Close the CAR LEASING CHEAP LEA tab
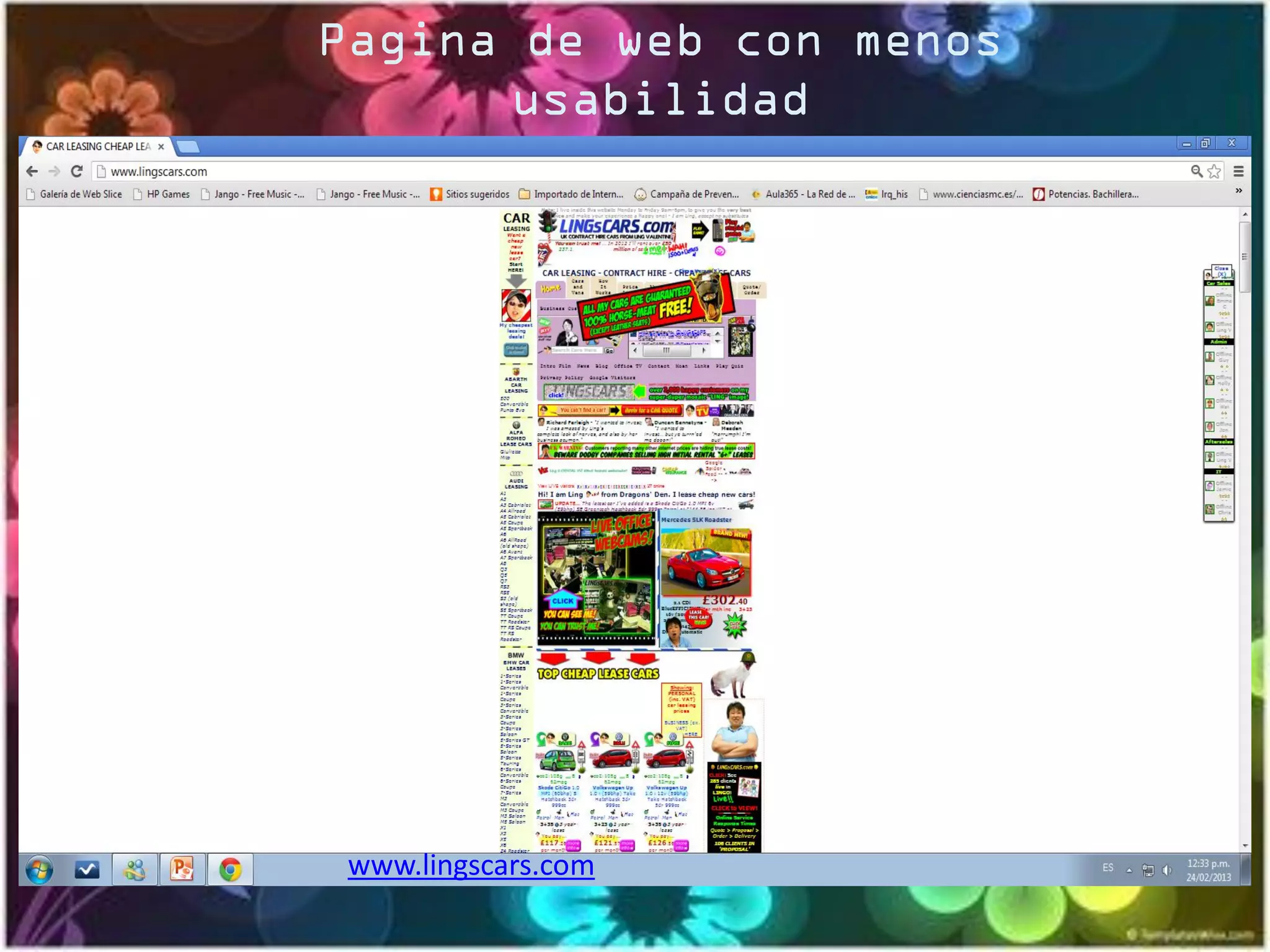The image size is (1270, 952). click(161, 147)
